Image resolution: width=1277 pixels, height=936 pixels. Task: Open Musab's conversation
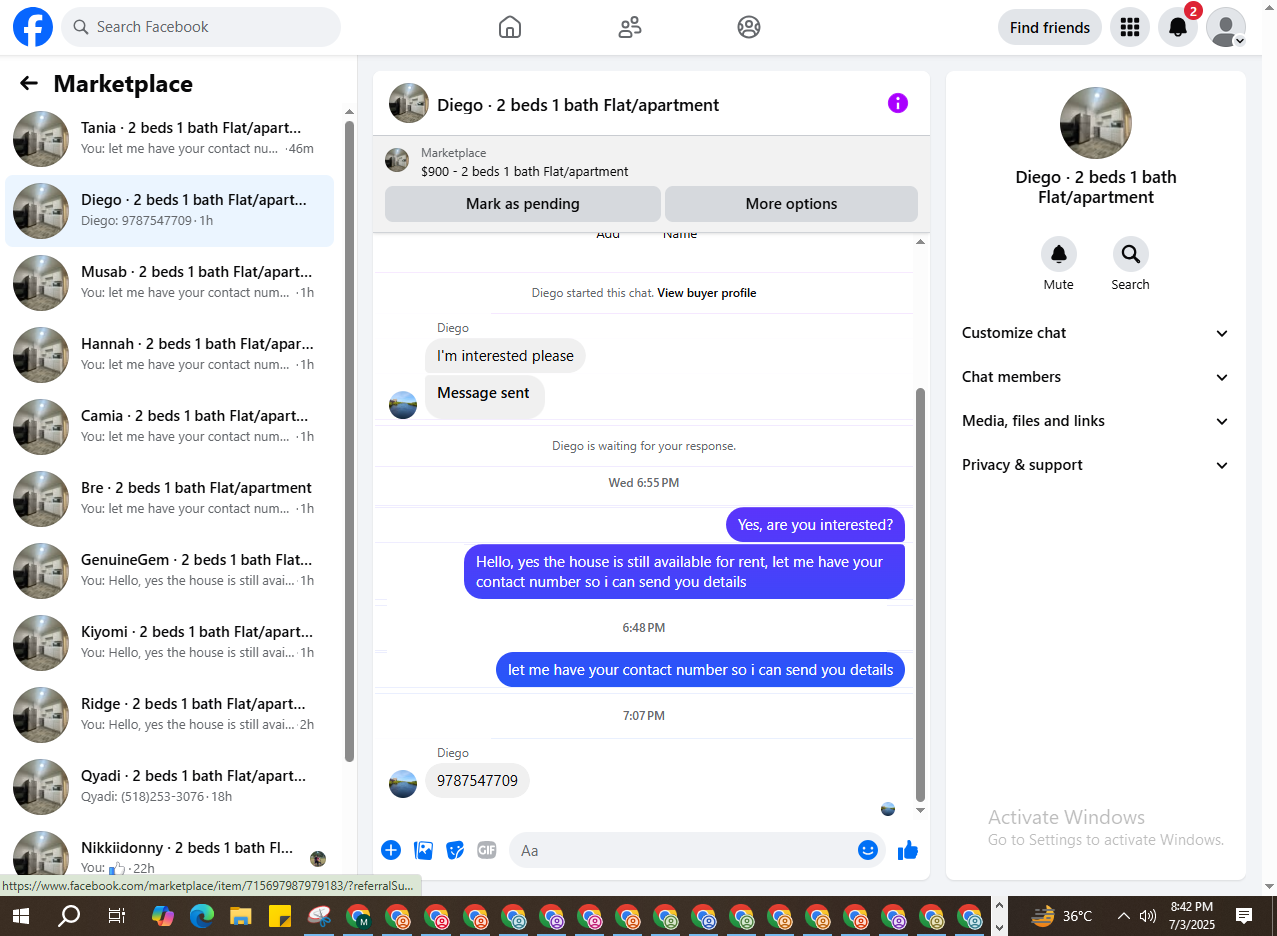[170, 283]
